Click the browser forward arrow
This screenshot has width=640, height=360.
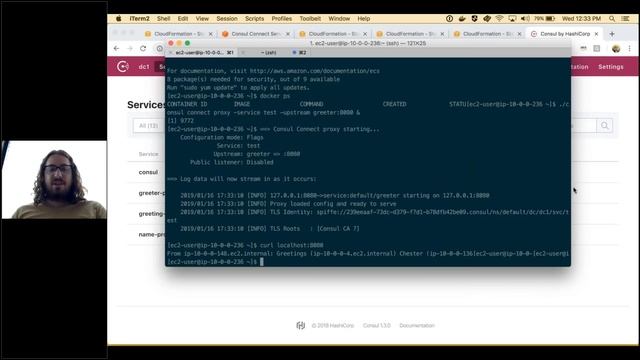pos(130,48)
